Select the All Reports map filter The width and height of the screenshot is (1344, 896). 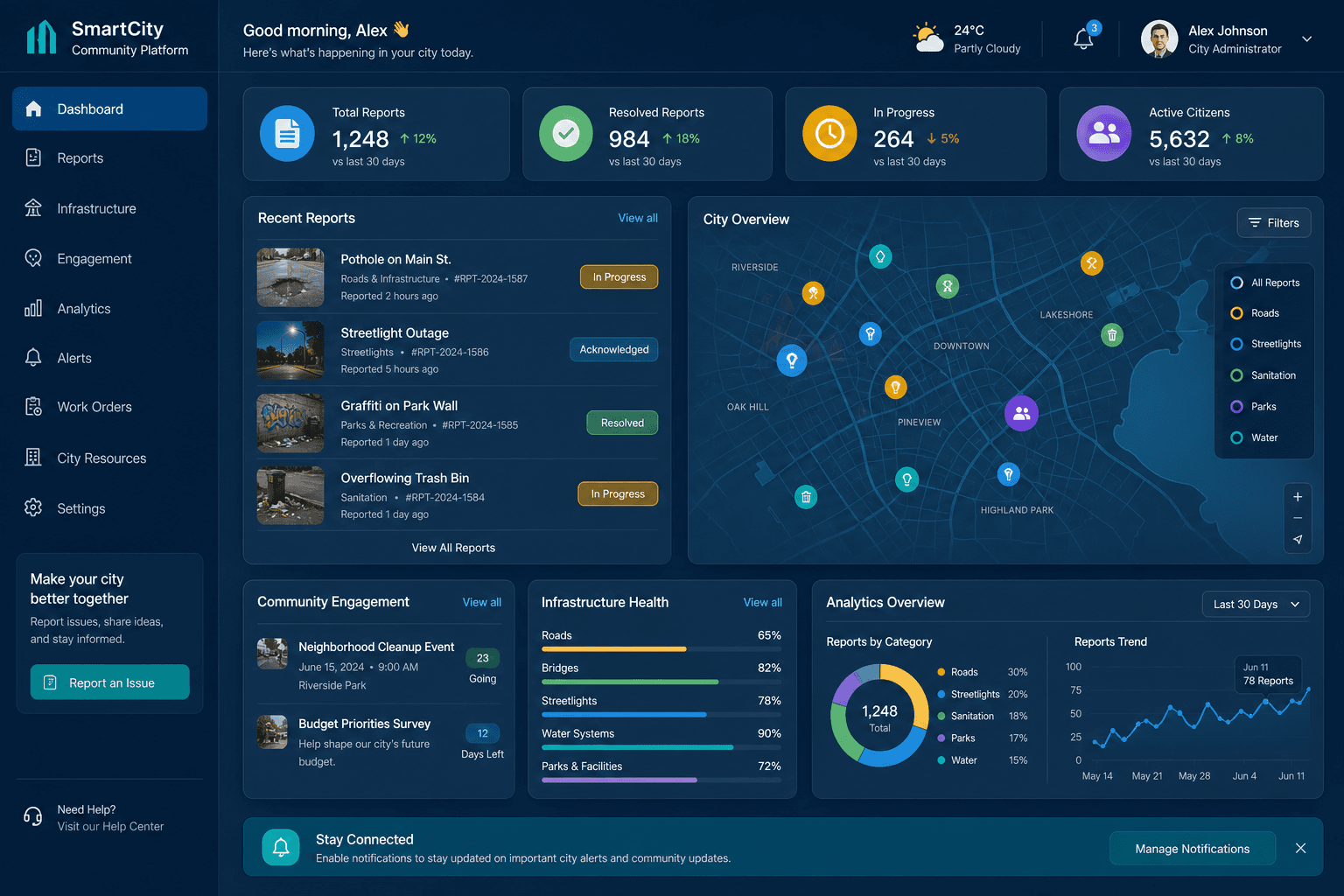(1264, 283)
